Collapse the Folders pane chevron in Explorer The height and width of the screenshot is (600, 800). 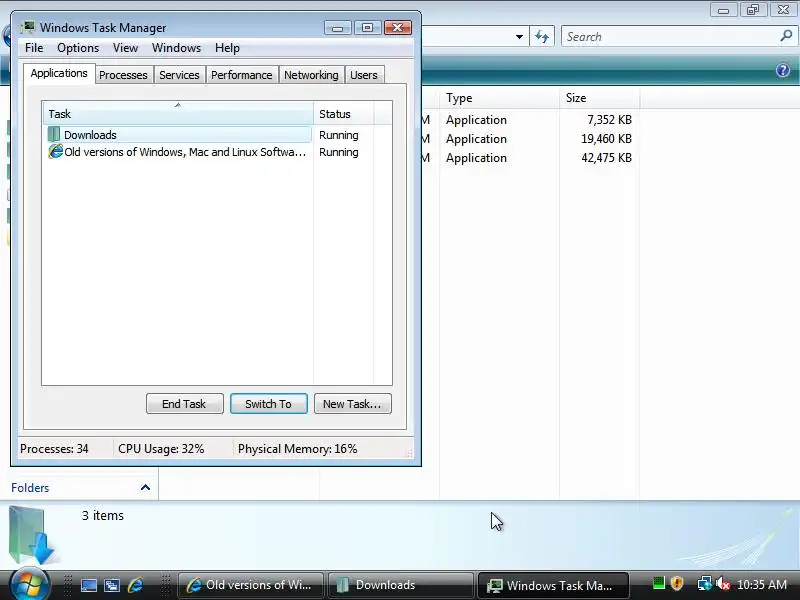coord(145,487)
